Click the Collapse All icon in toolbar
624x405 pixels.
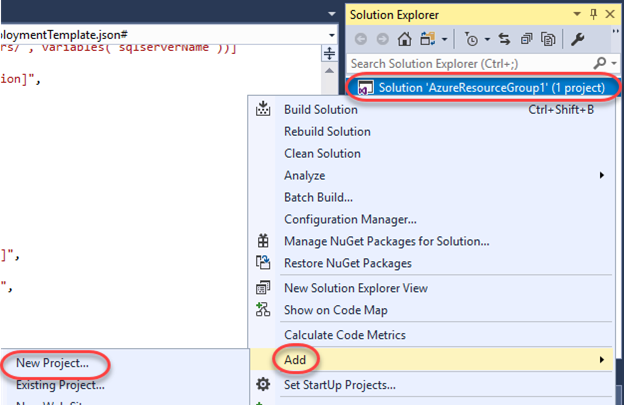[526, 39]
